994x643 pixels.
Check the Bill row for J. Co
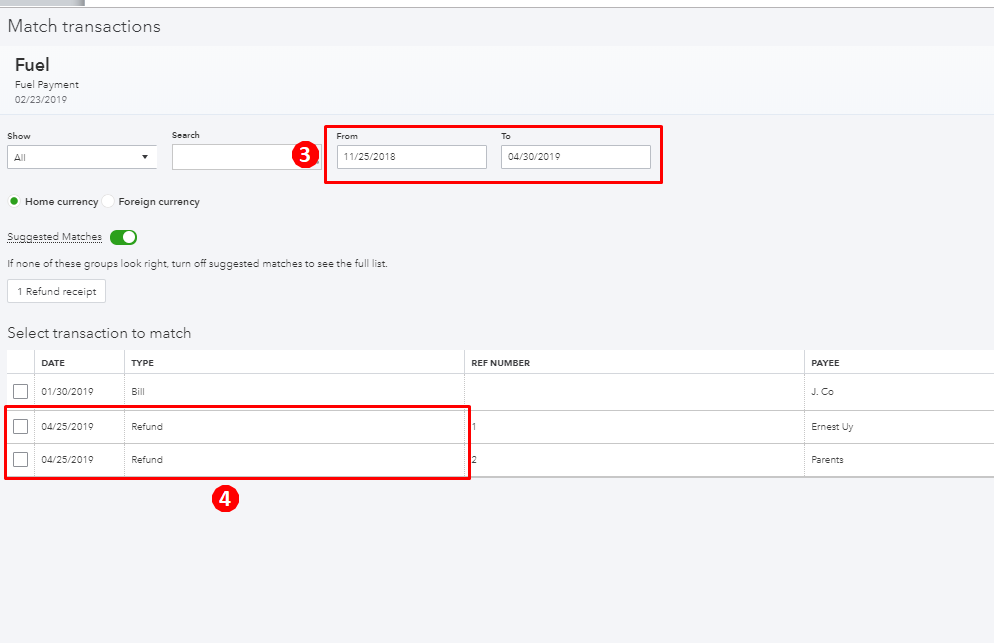click(x=20, y=391)
